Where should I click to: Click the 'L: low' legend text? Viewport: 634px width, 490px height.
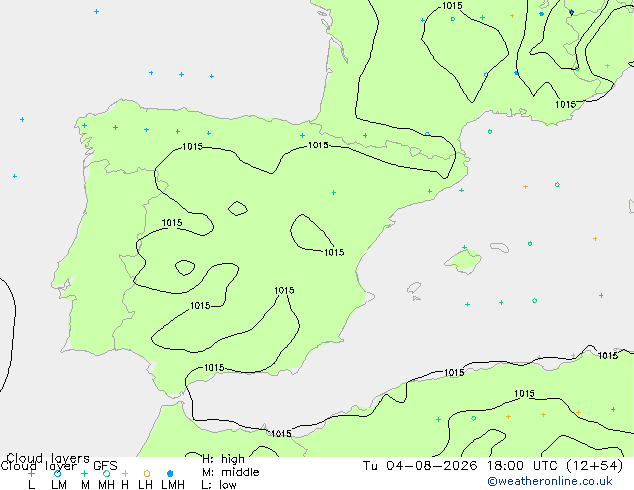click(219, 484)
